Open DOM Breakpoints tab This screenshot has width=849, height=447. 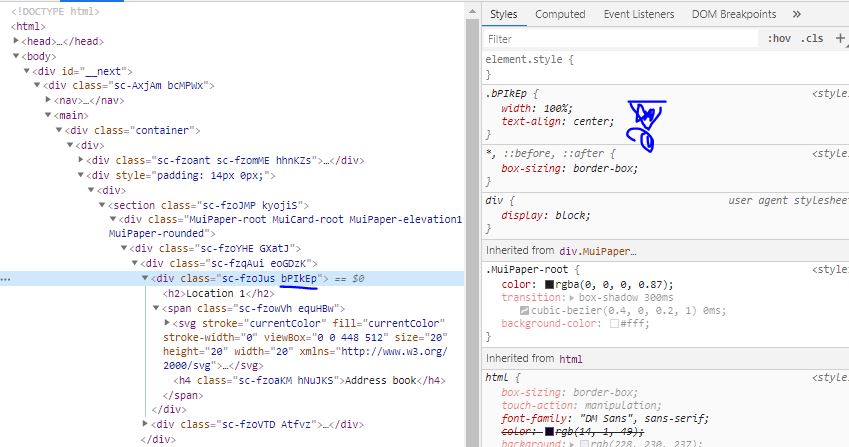tap(734, 14)
